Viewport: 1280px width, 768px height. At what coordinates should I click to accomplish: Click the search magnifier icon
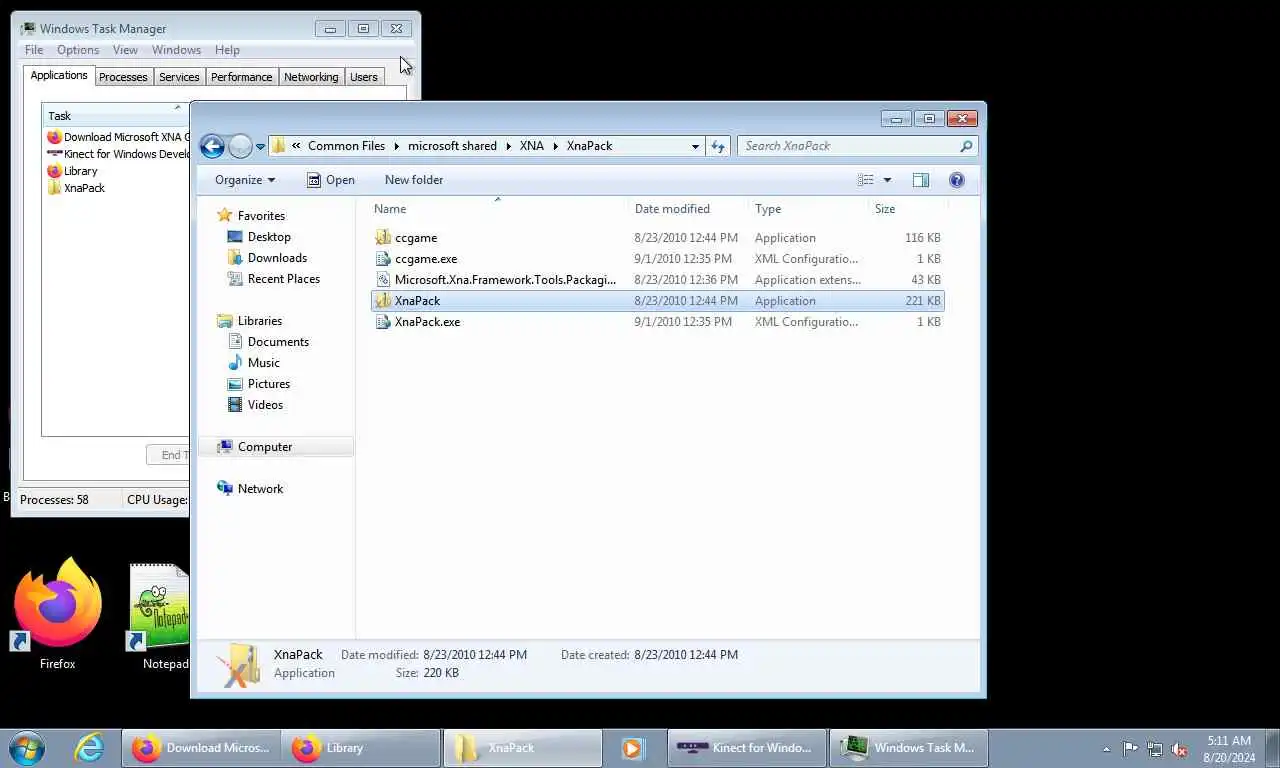(x=966, y=146)
